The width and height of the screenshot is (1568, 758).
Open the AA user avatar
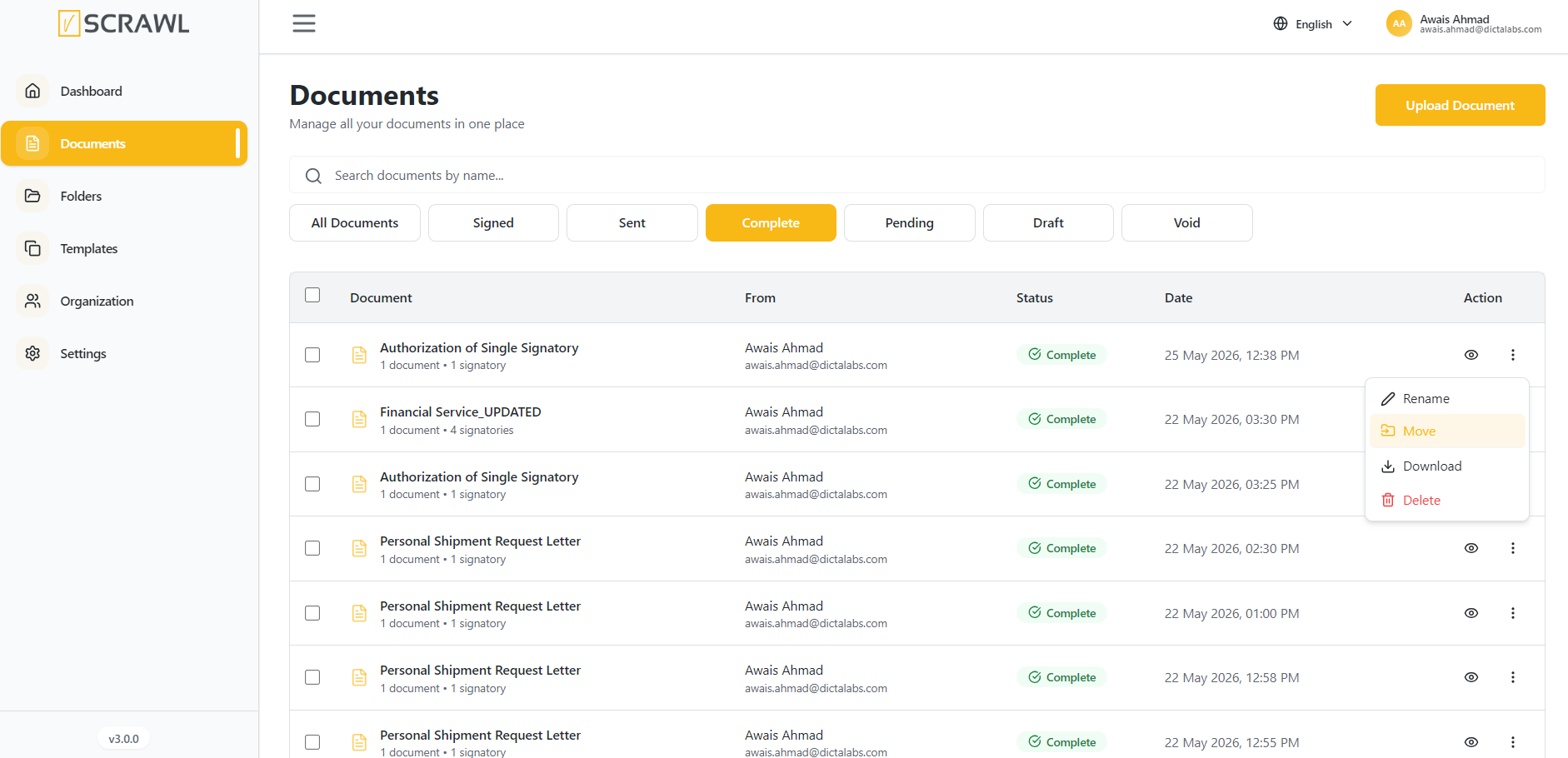[1400, 23]
